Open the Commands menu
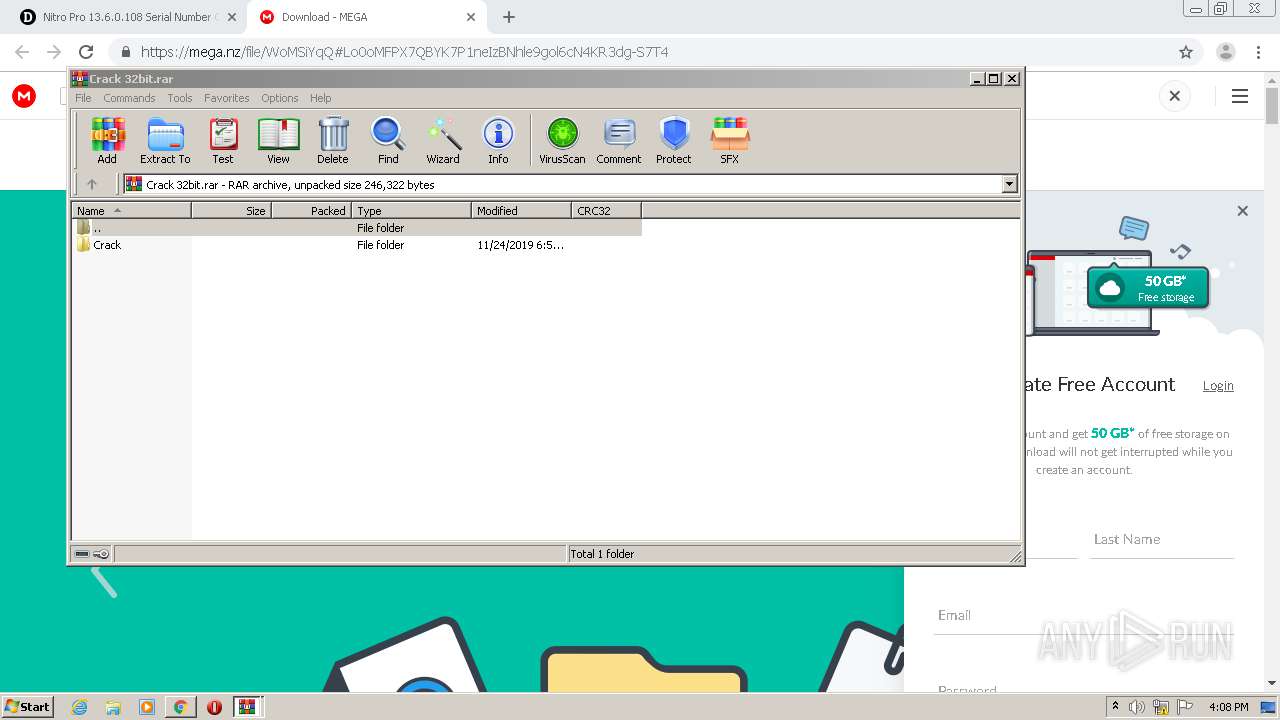This screenshot has width=1280, height=720. (129, 98)
